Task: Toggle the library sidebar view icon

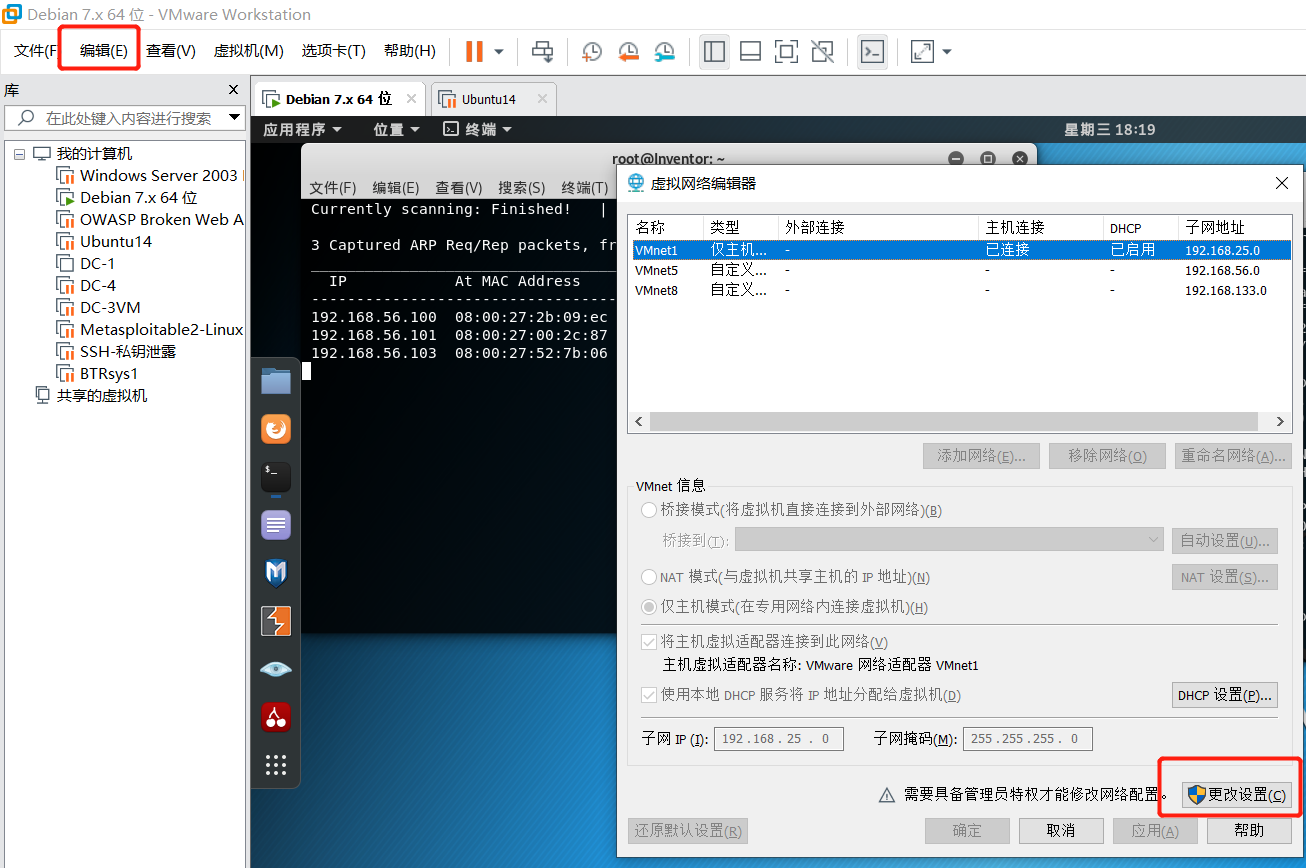Action: click(x=714, y=51)
